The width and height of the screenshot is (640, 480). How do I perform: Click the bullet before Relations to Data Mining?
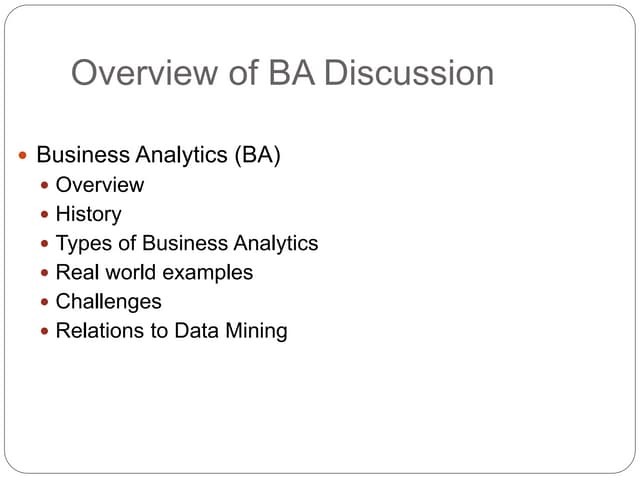pos(43,331)
